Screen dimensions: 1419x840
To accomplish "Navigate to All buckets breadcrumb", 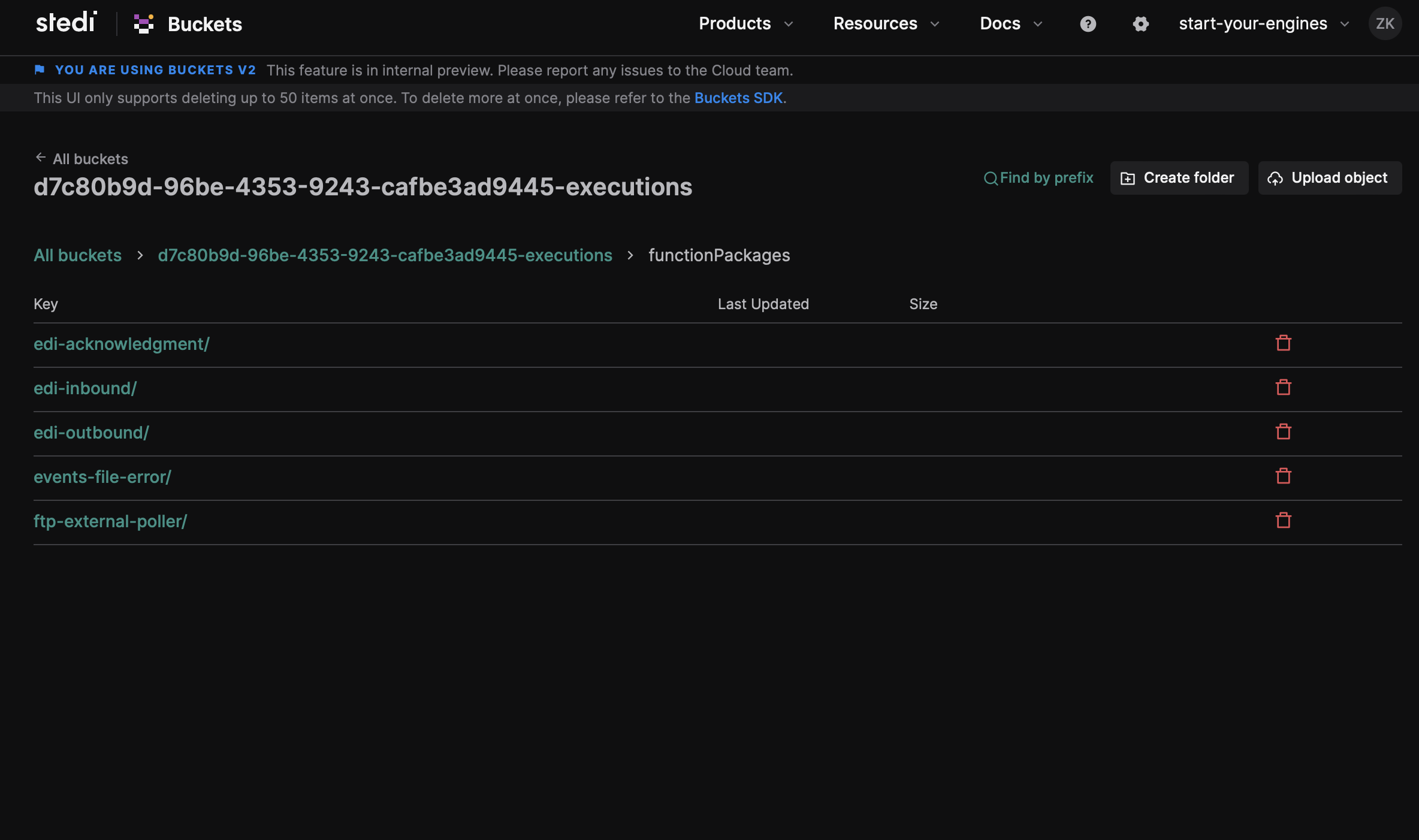I will pos(77,255).
